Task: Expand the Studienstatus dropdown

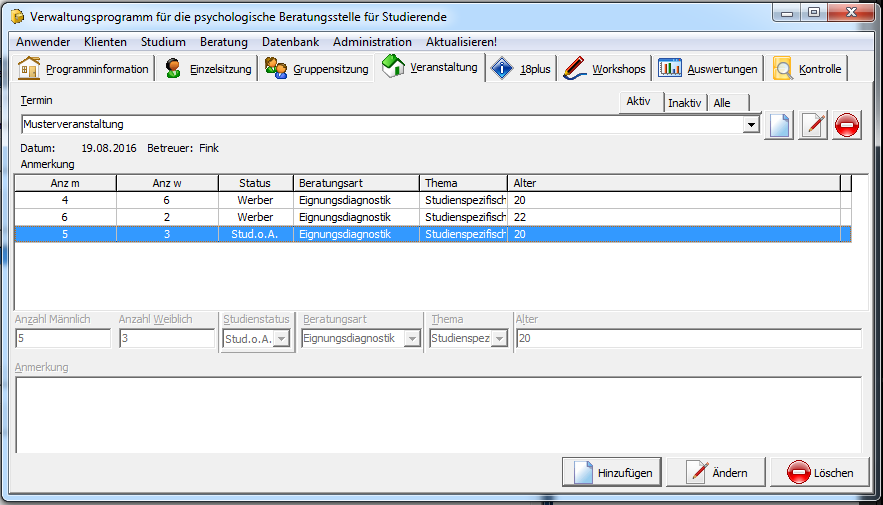Action: [x=281, y=339]
